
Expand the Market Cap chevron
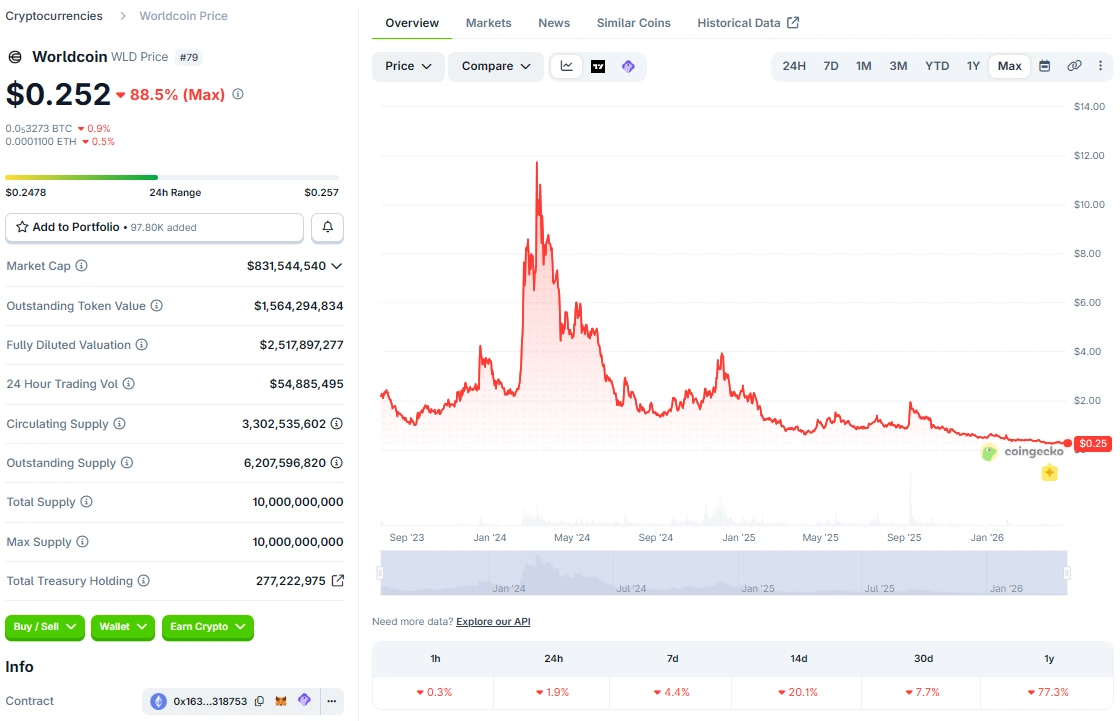[337, 266]
